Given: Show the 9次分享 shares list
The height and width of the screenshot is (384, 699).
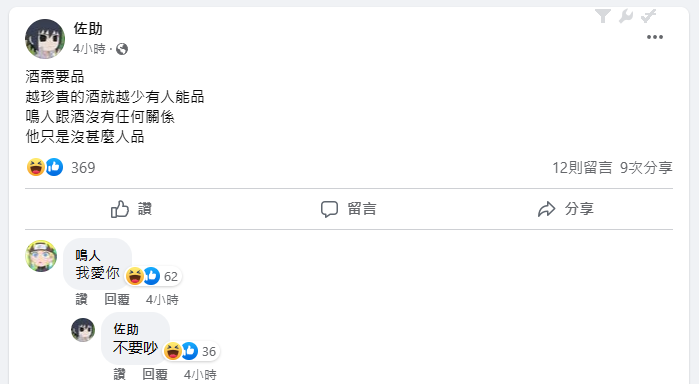Looking at the screenshot, I should point(646,168).
